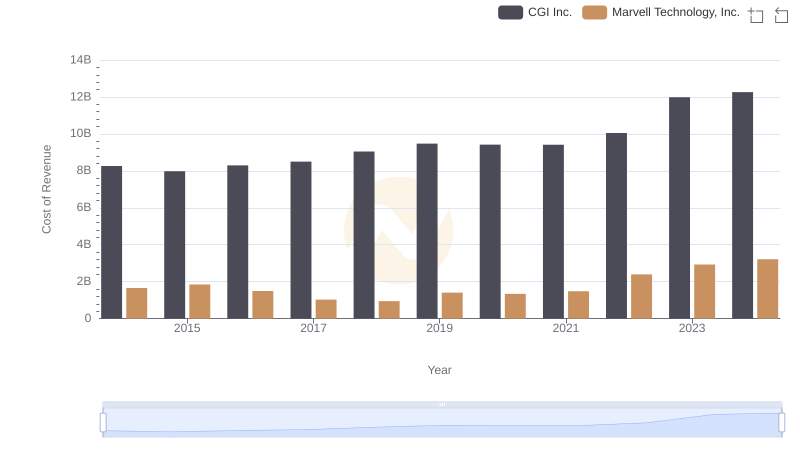Click the CGI Inc. bar for 2017
This screenshot has height=461, width=800.
click(301, 240)
